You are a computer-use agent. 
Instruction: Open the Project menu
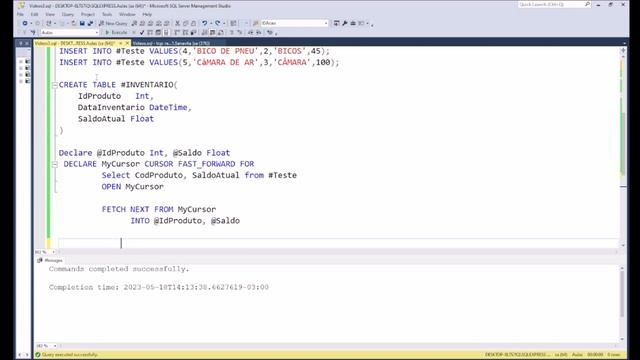click(x=87, y=14)
